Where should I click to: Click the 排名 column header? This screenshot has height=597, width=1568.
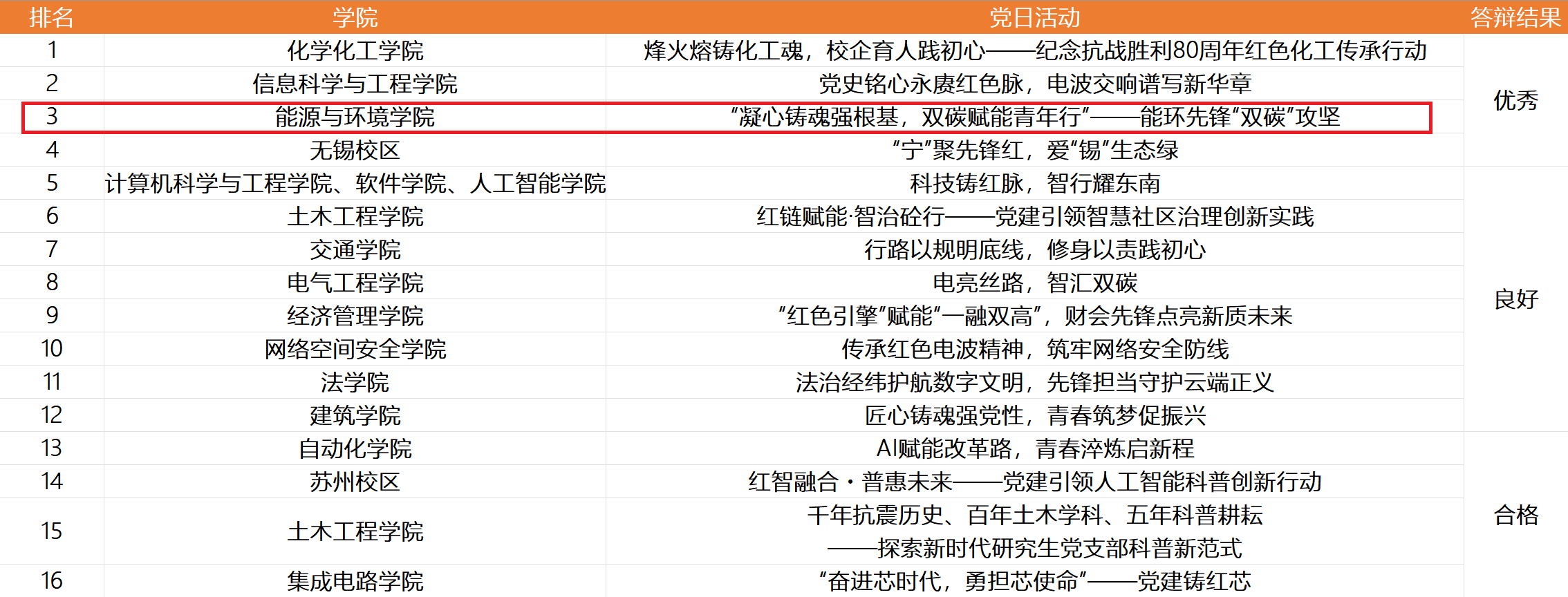[x=52, y=17]
